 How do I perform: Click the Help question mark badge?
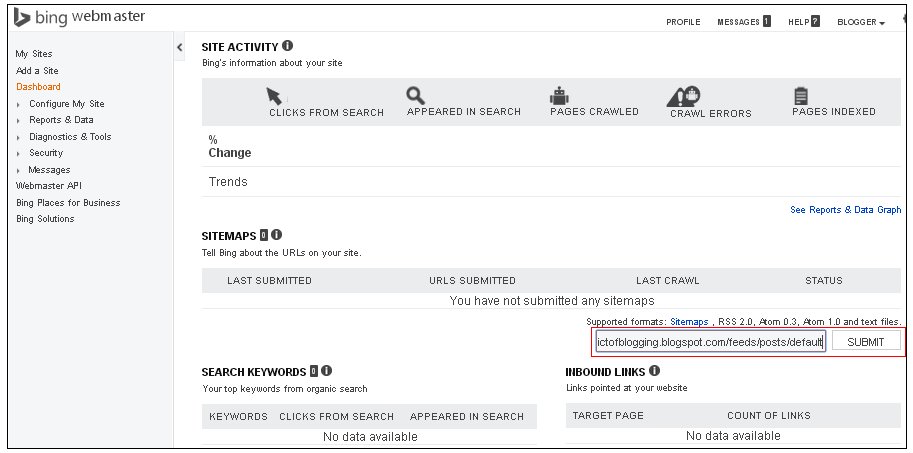[x=815, y=22]
